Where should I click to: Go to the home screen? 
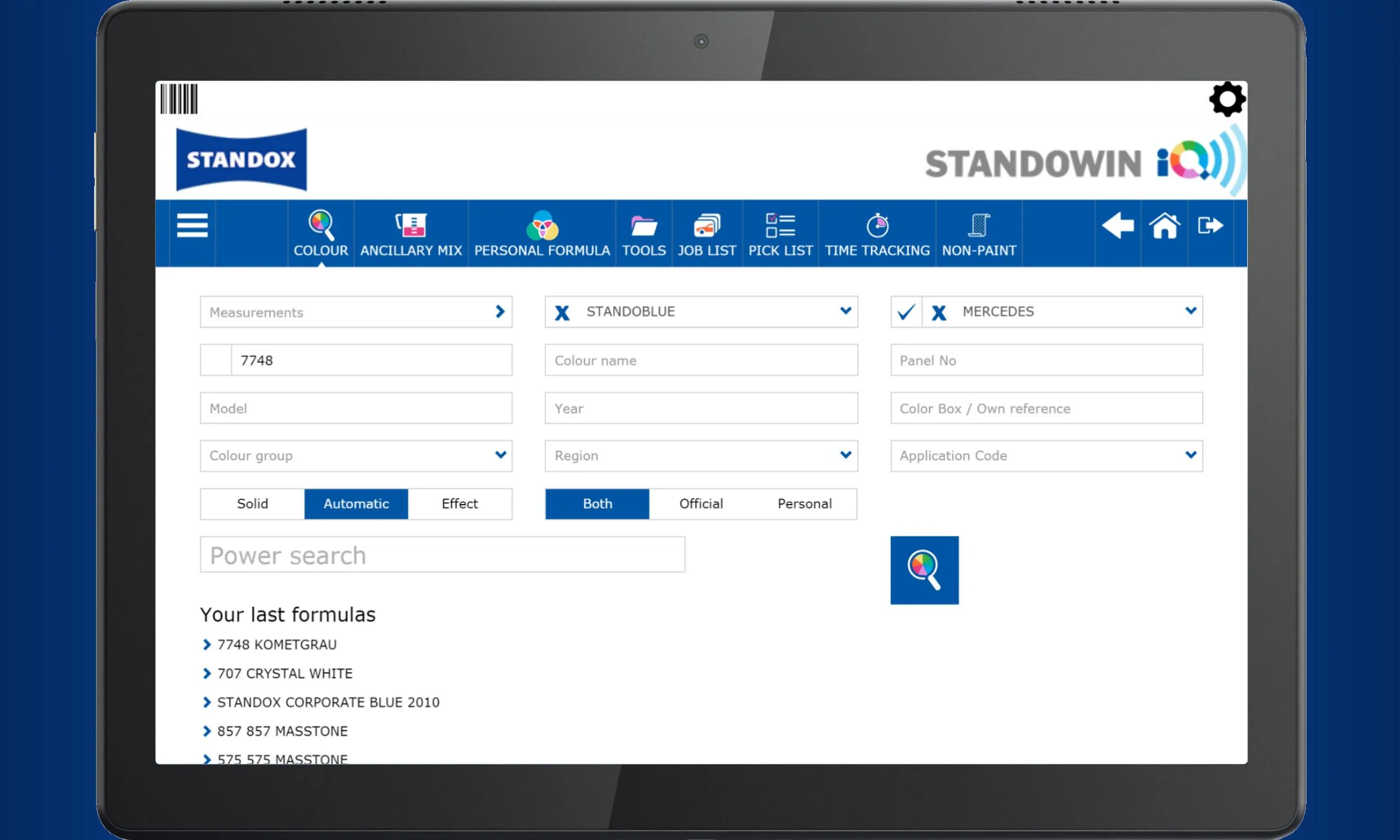tap(1165, 225)
